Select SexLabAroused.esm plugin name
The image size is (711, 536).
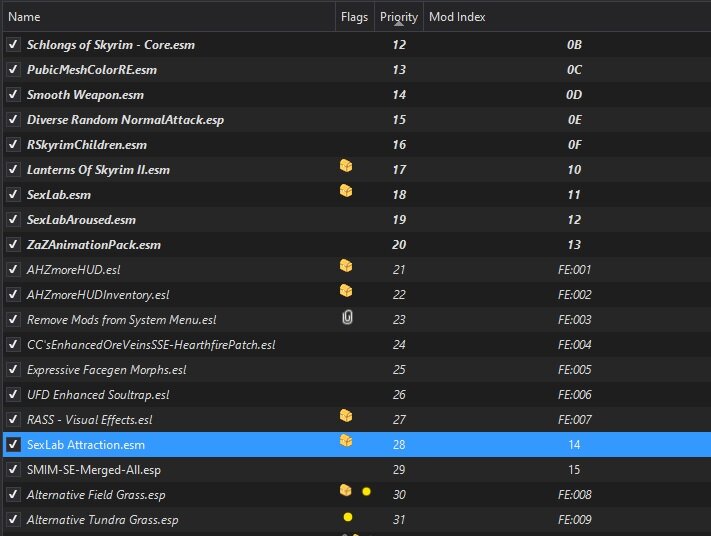coord(81,220)
